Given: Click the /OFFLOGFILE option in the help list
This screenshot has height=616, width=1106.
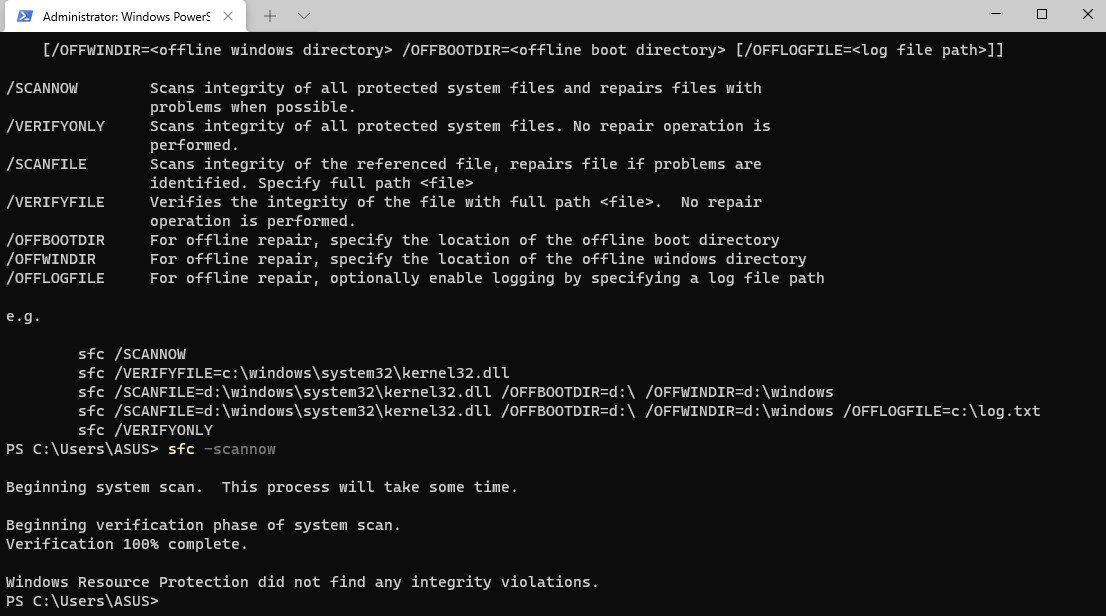Looking at the screenshot, I should [x=55, y=278].
